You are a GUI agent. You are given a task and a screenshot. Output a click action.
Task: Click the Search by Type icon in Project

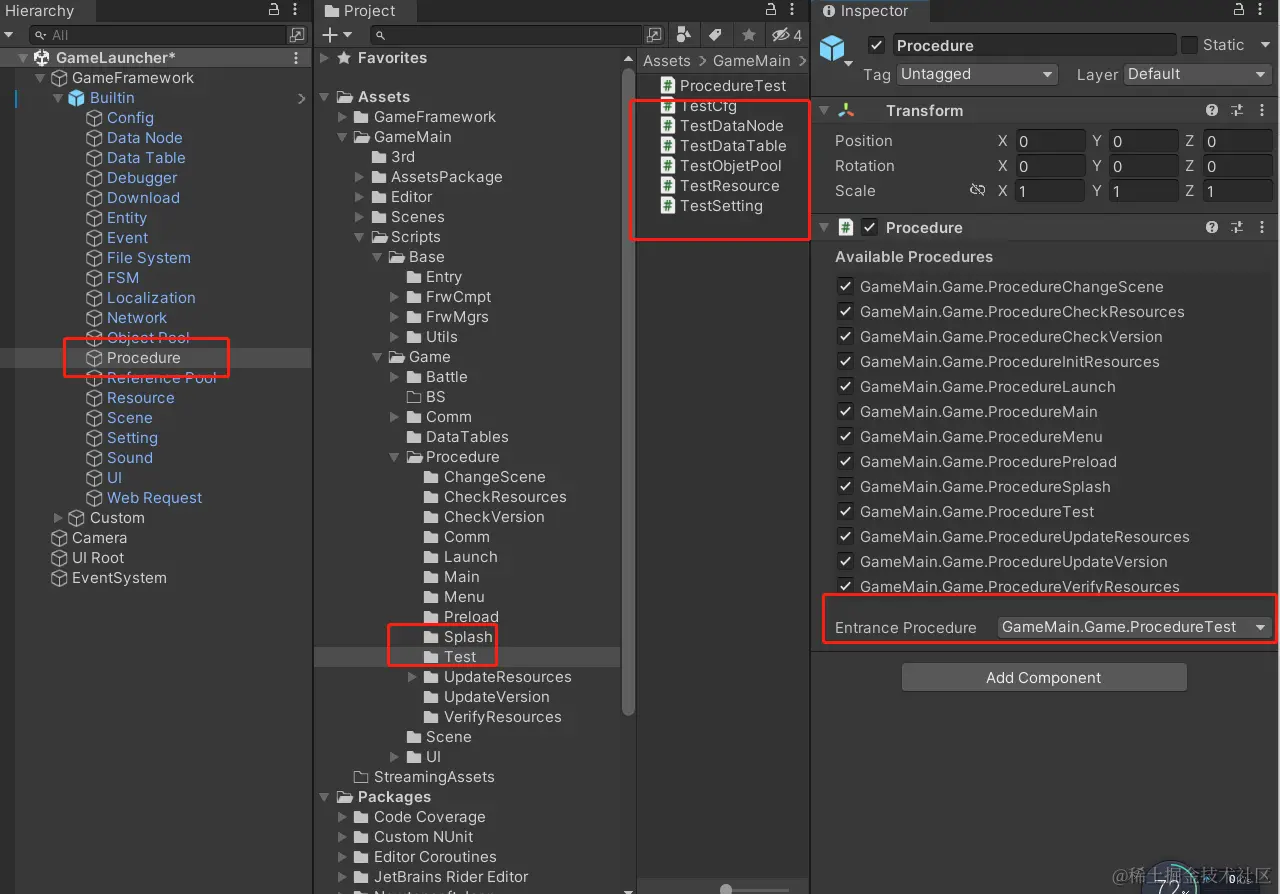(684, 35)
